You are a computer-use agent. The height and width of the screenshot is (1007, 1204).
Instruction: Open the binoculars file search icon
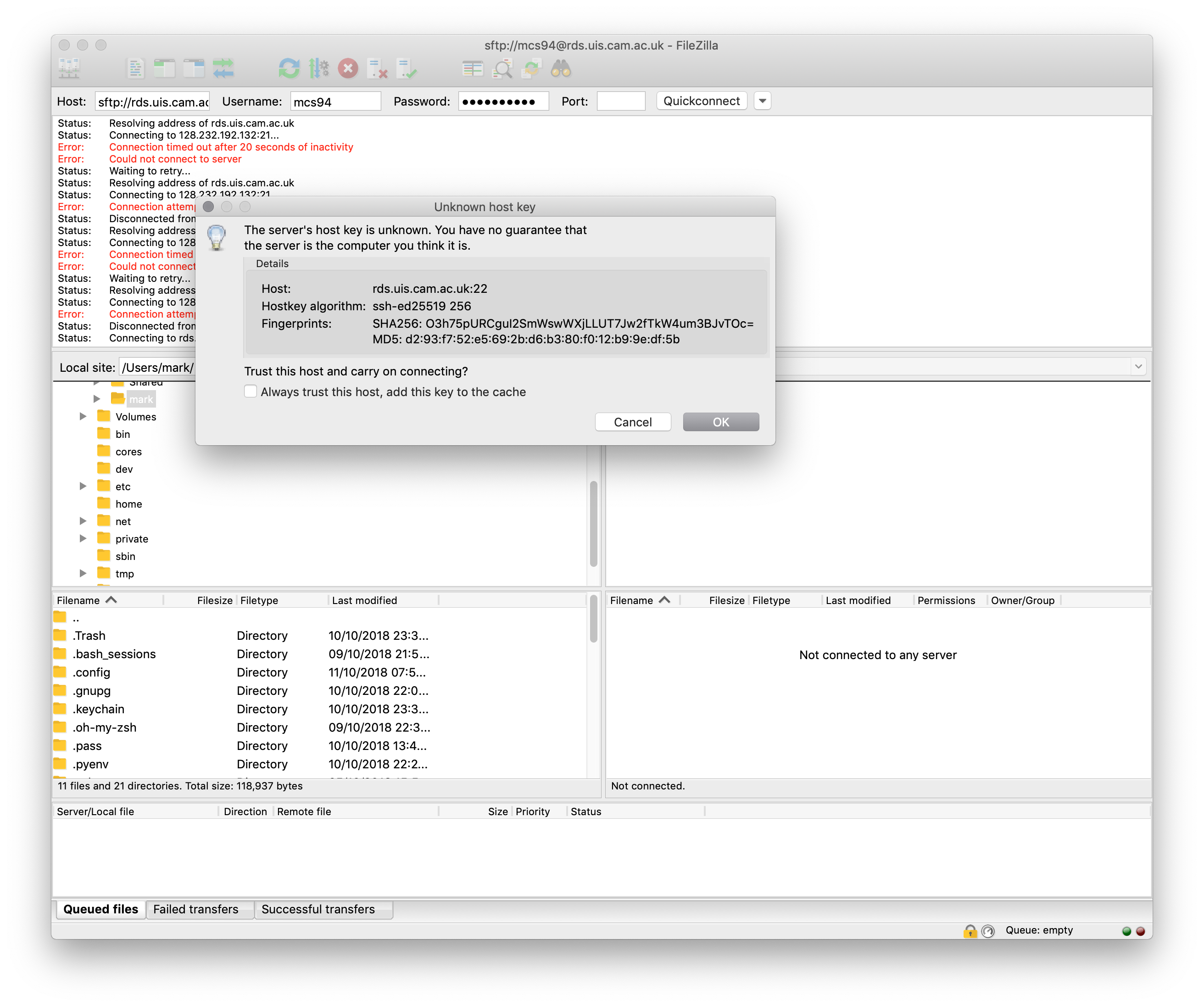pos(560,69)
